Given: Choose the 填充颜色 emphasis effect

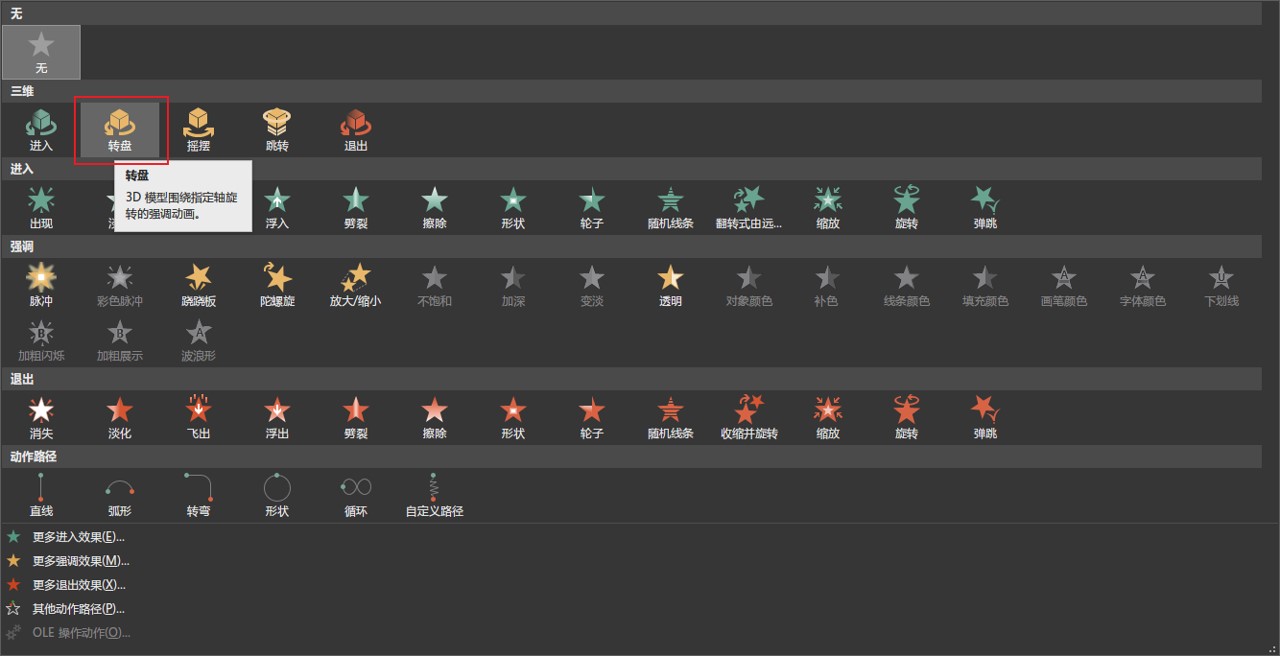Looking at the screenshot, I should point(985,284).
